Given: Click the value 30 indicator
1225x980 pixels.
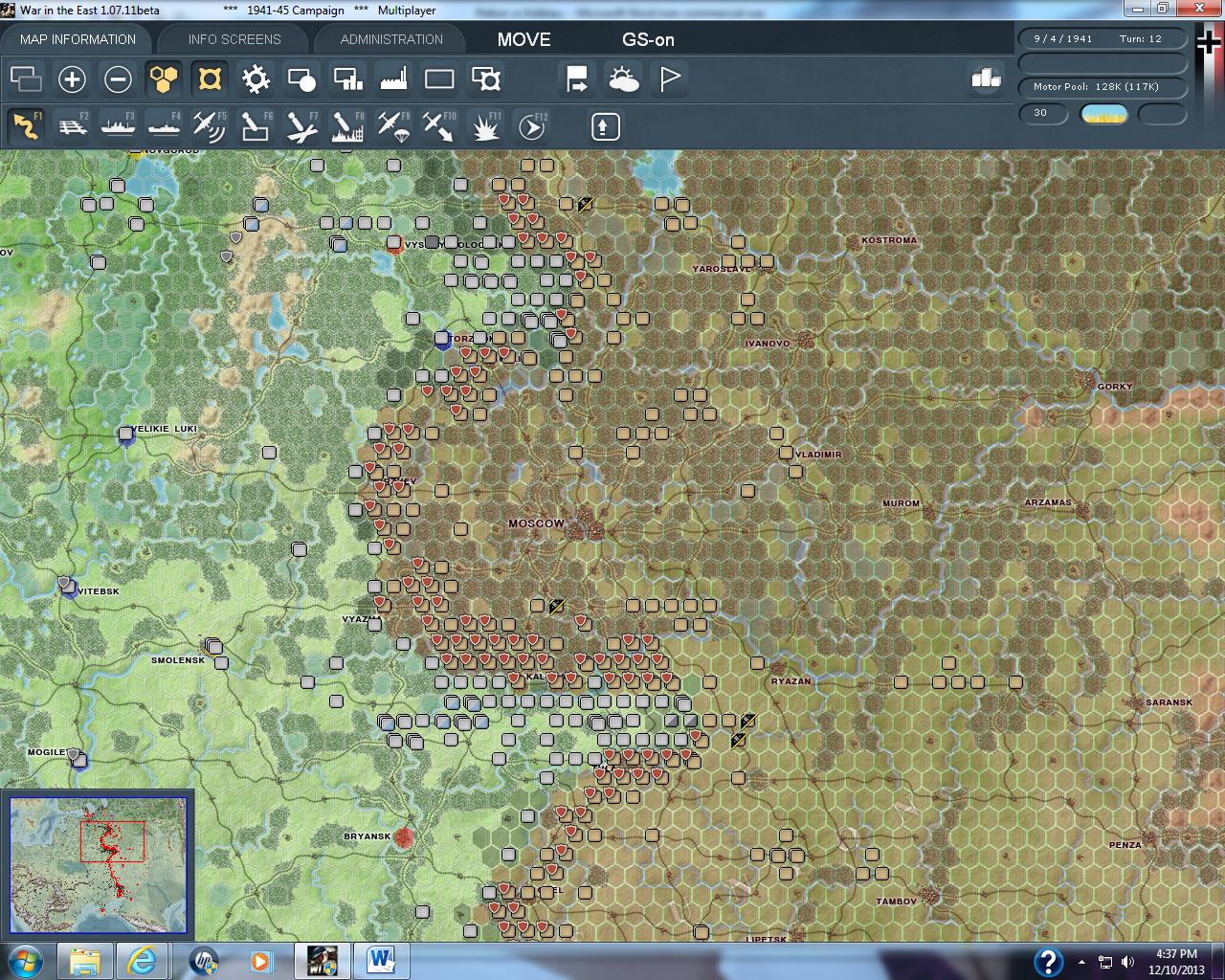Looking at the screenshot, I should click(x=1043, y=114).
